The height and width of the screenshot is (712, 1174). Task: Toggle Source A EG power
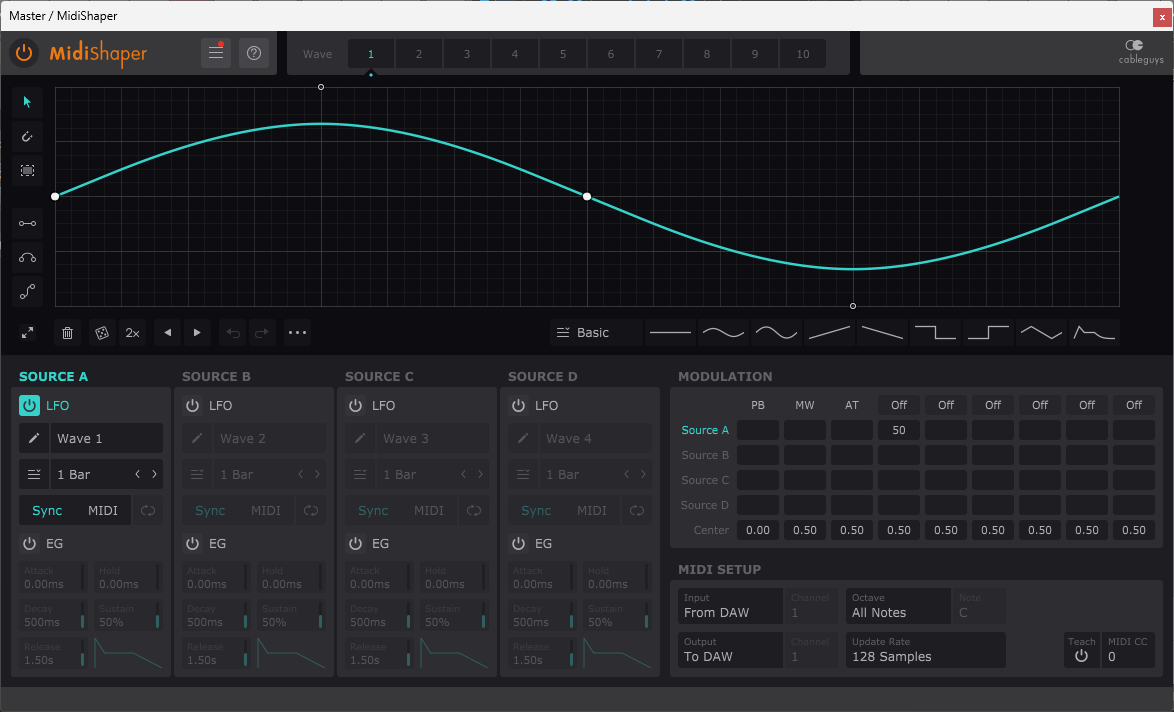pos(29,544)
